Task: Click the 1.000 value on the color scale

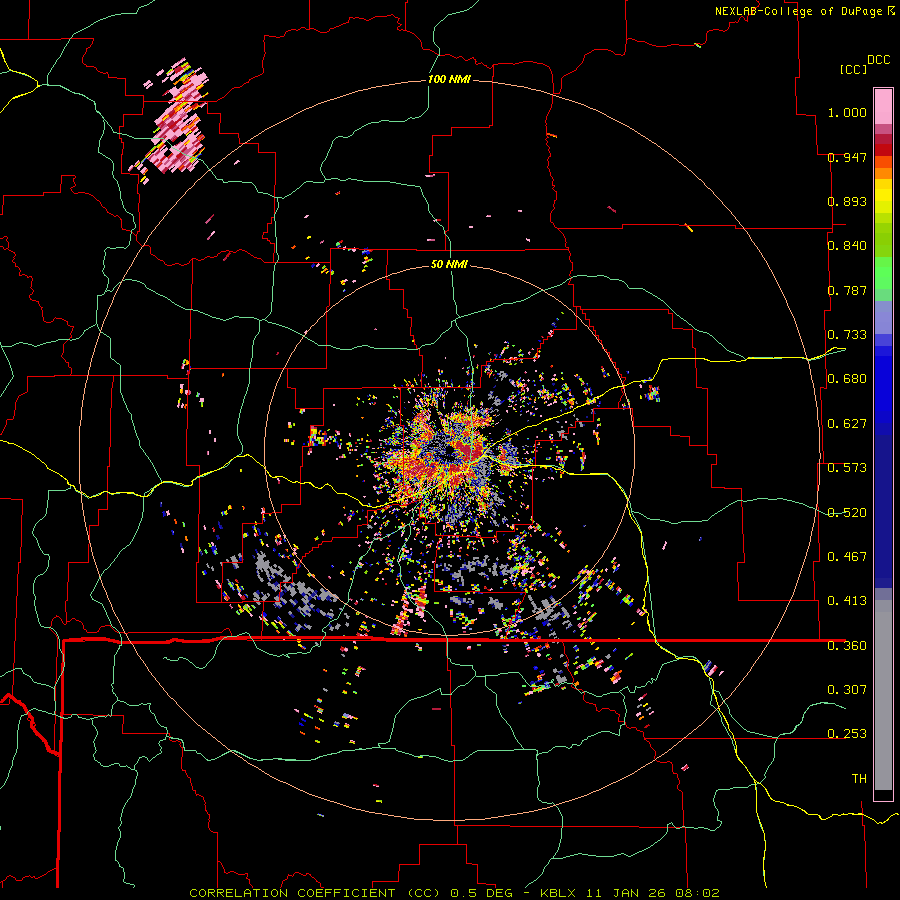Action: [x=847, y=112]
